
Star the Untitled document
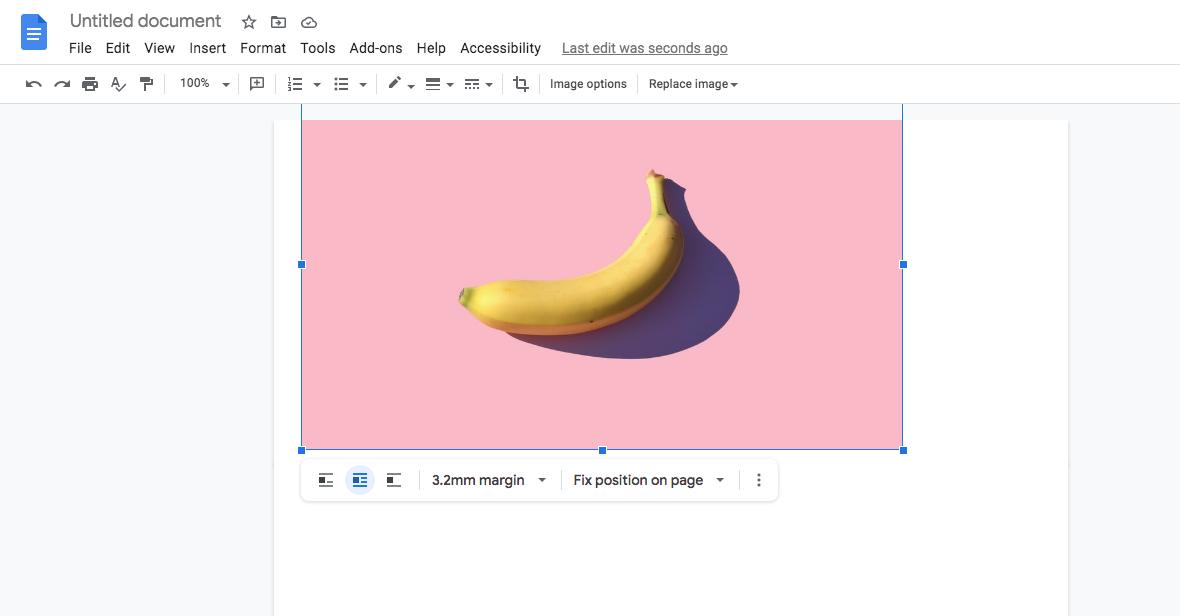coord(248,21)
